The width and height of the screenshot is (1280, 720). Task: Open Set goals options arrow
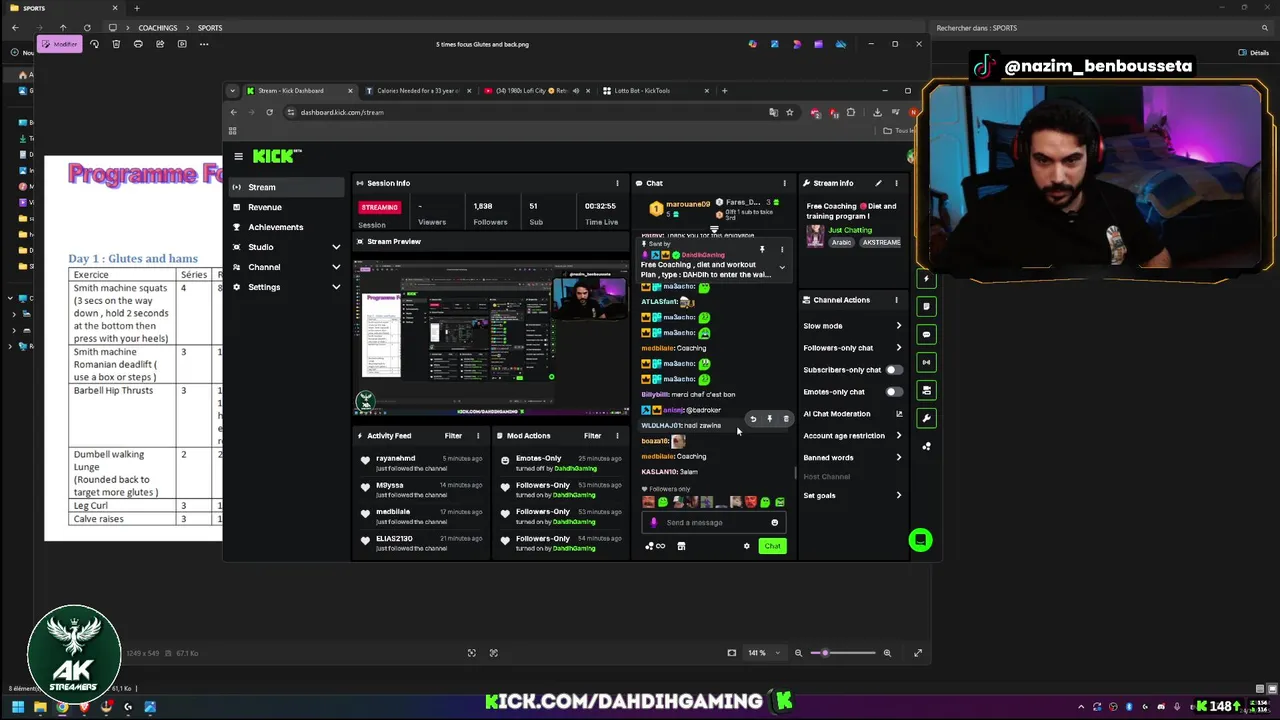[x=898, y=496]
